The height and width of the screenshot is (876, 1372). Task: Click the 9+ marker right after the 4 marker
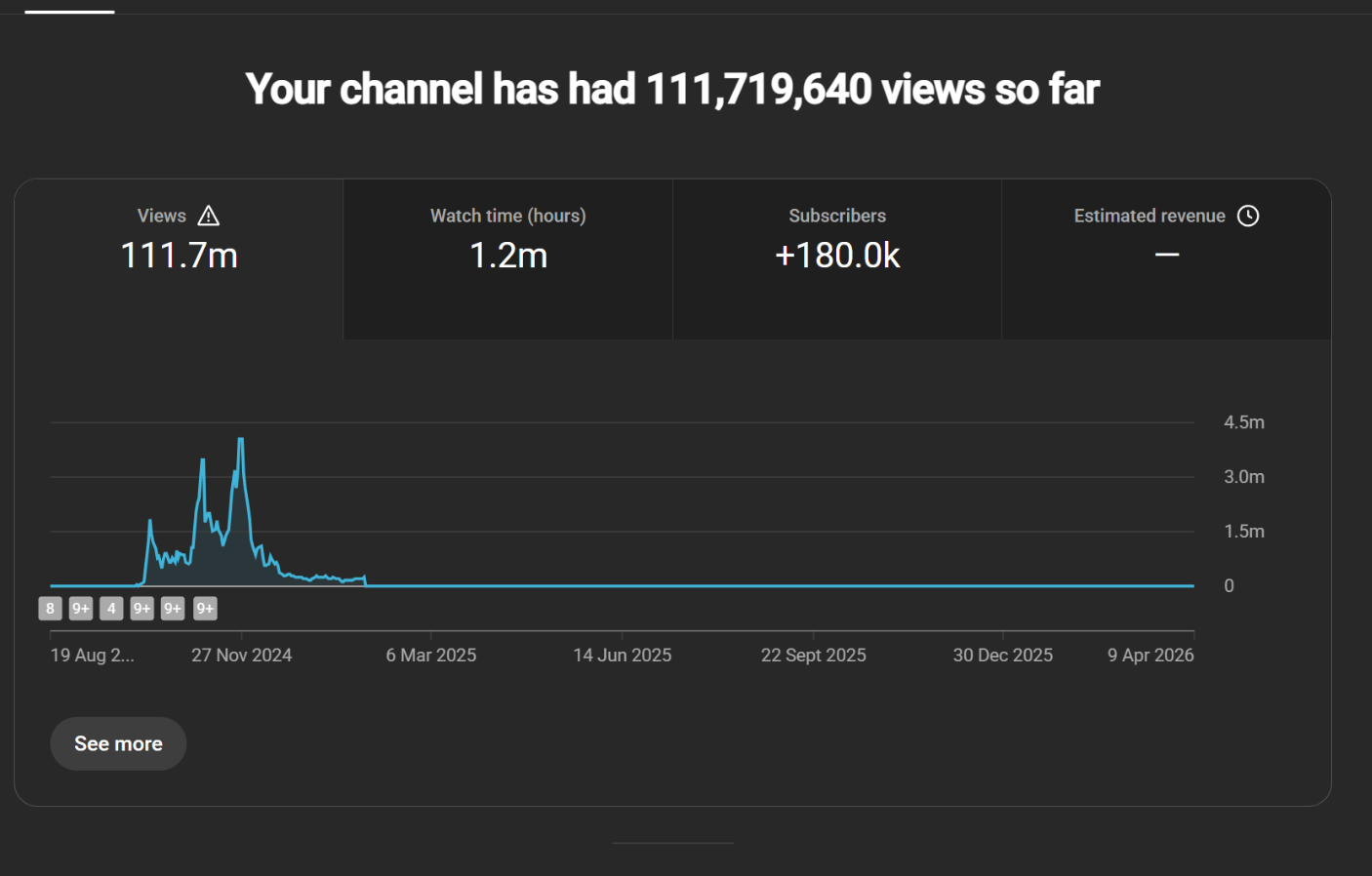pyautogui.click(x=142, y=609)
